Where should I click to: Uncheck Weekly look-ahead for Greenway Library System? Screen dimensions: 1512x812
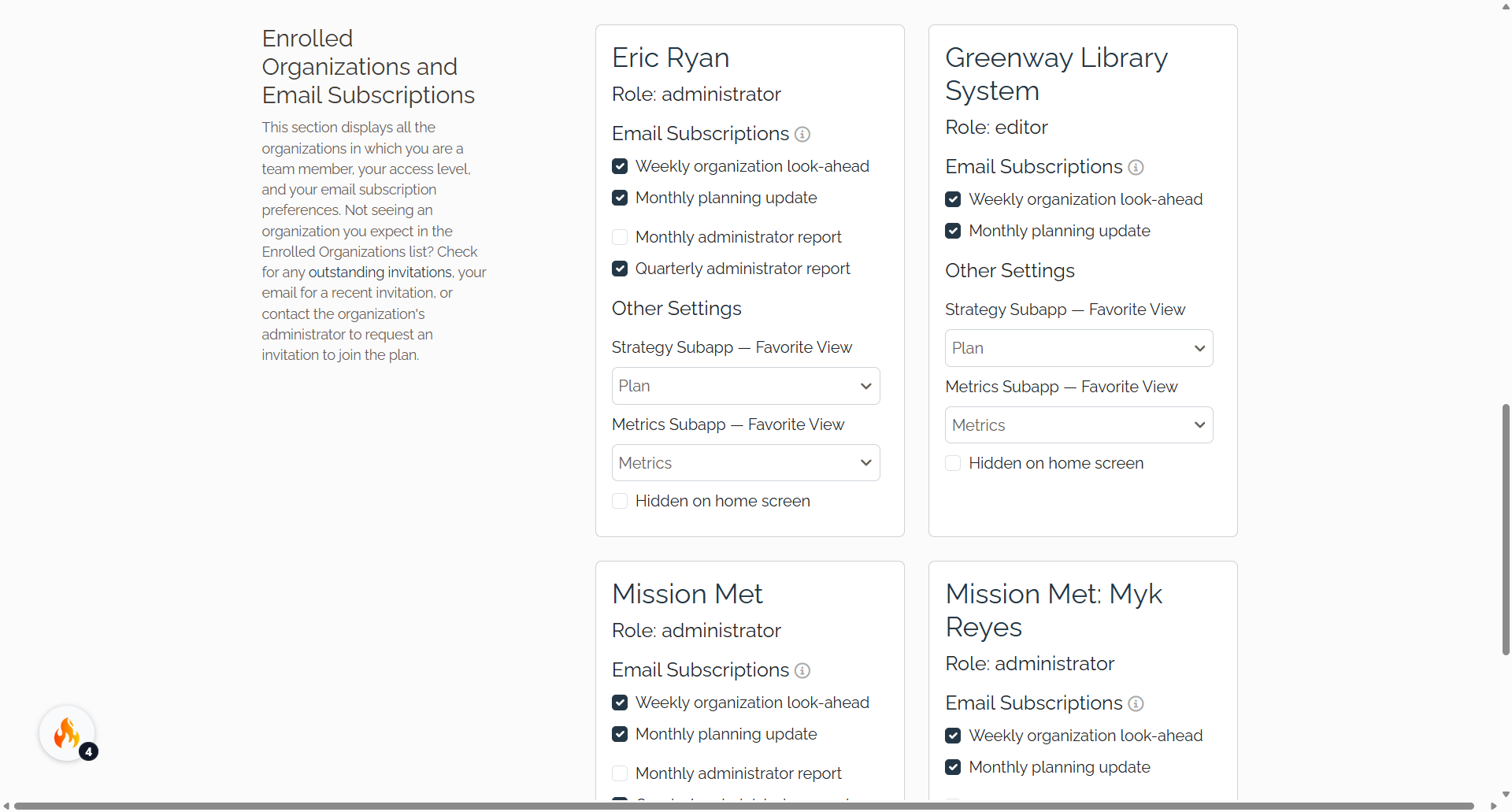point(953,199)
